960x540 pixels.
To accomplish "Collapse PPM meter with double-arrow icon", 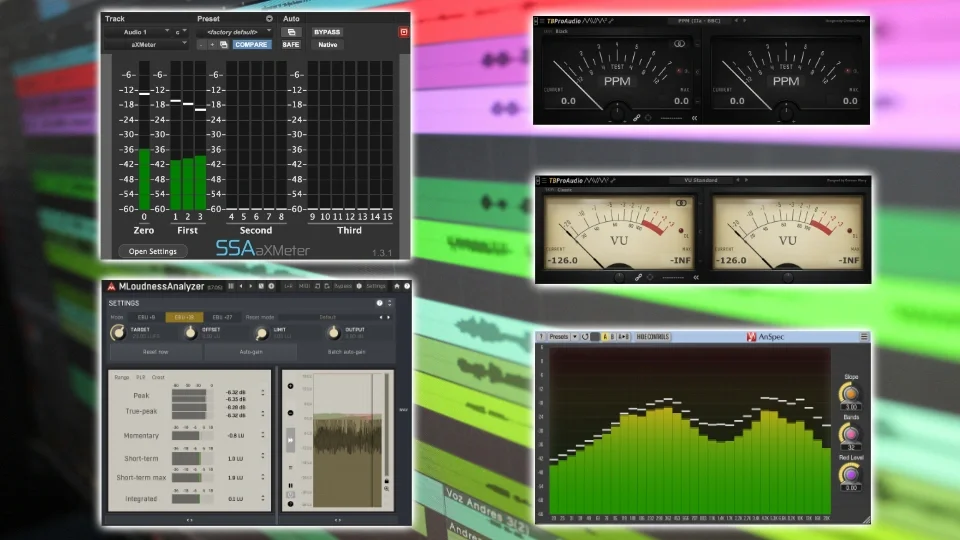I will pyautogui.click(x=694, y=118).
